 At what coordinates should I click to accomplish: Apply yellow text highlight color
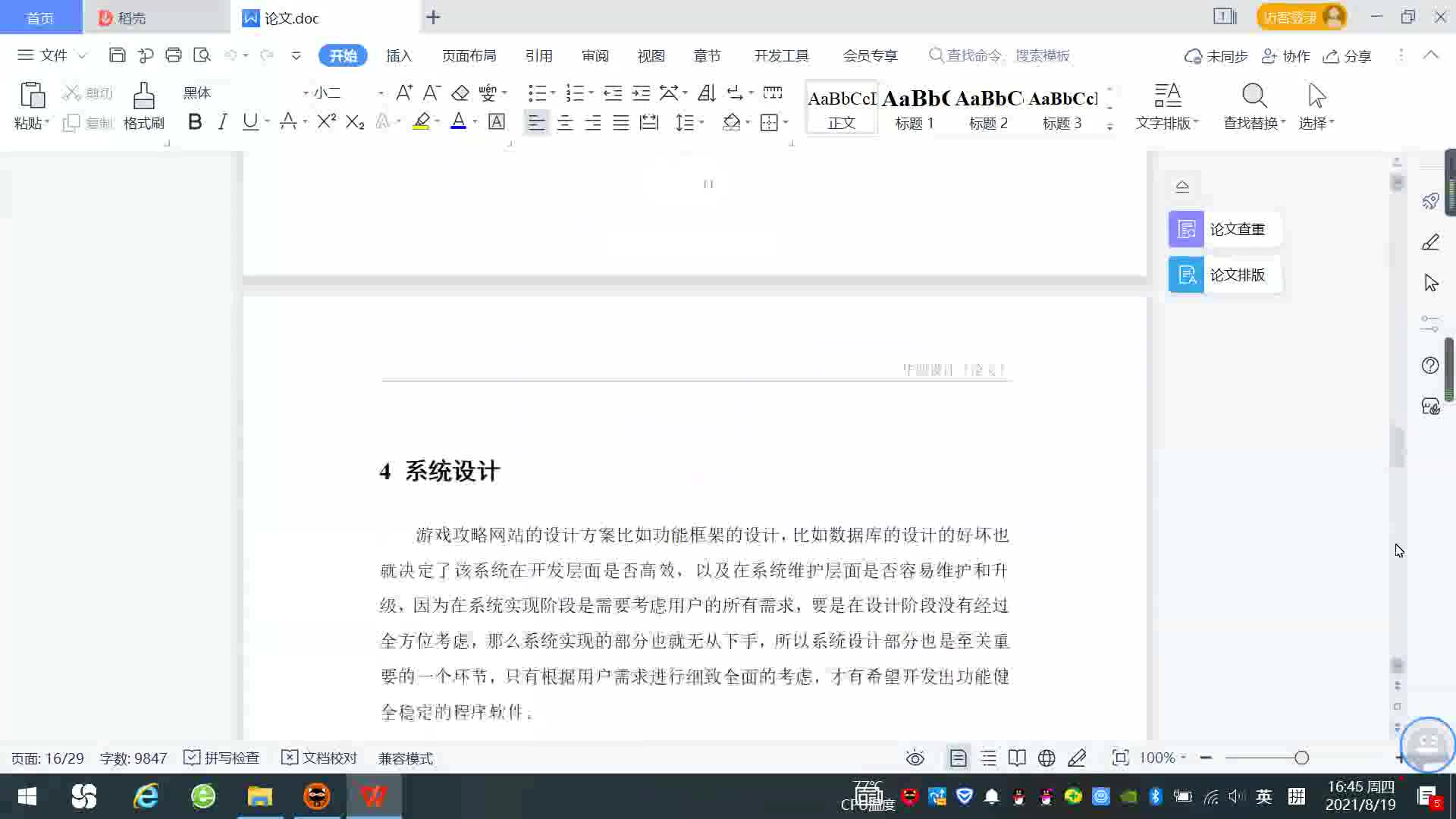[422, 121]
